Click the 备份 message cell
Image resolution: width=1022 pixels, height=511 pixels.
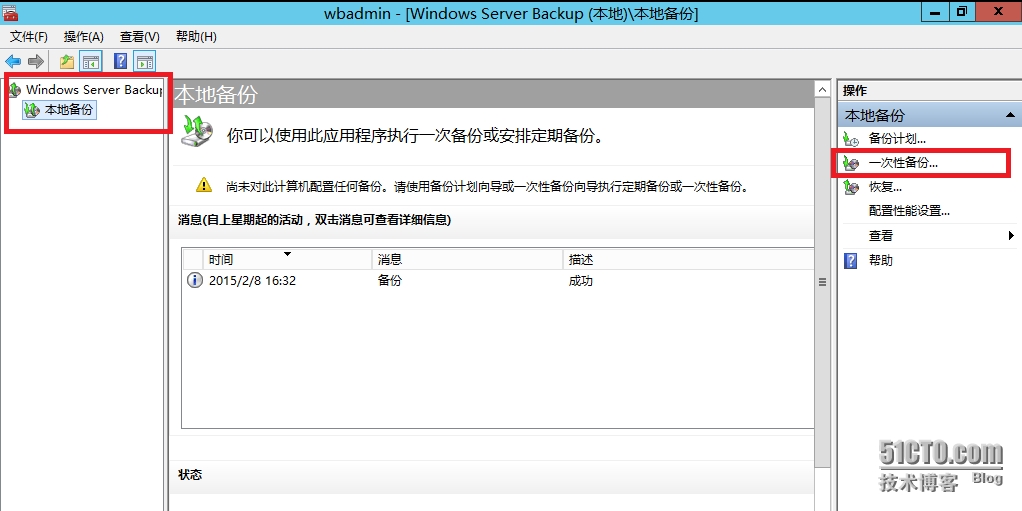pos(390,281)
